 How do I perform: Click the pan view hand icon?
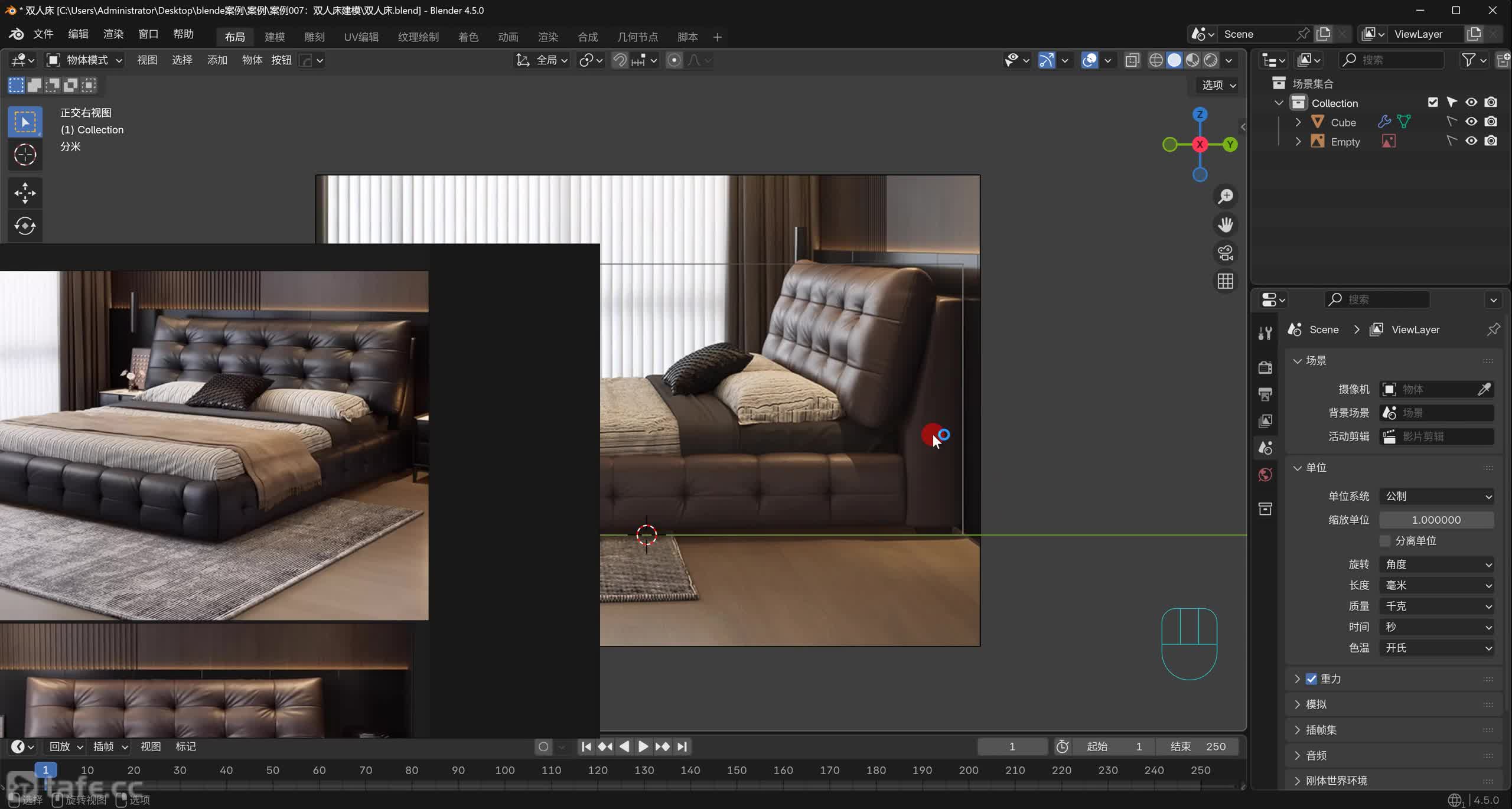[1226, 224]
